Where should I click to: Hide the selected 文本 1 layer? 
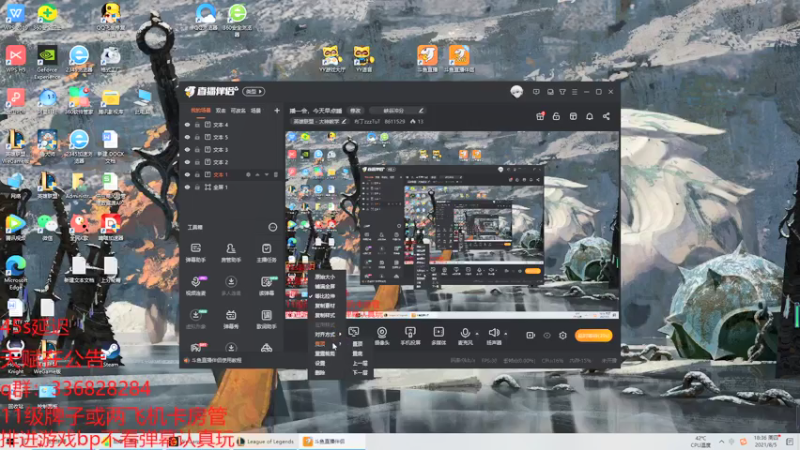coord(187,174)
